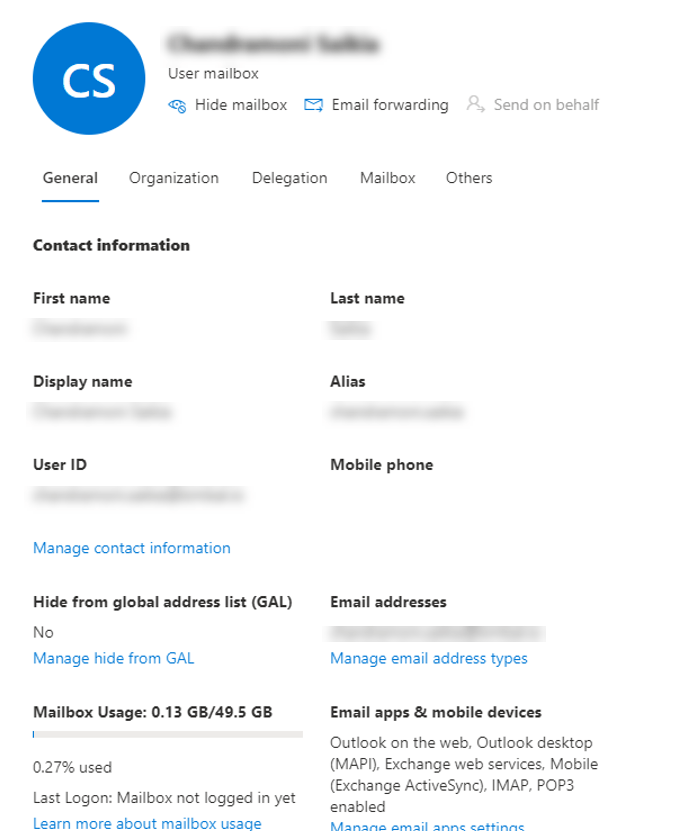Click the eye icon beside Hide mailbox
The width and height of the screenshot is (681, 831).
click(x=177, y=105)
